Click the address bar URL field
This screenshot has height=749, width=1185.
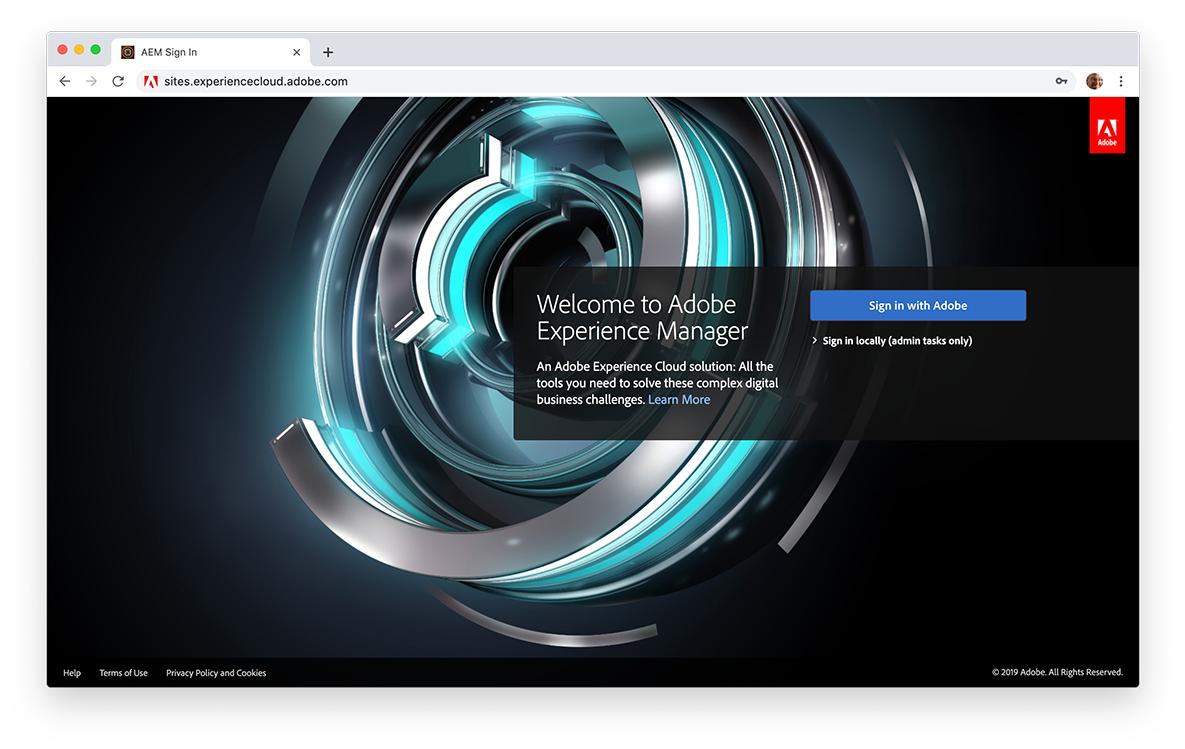pyautogui.click(x=605, y=81)
